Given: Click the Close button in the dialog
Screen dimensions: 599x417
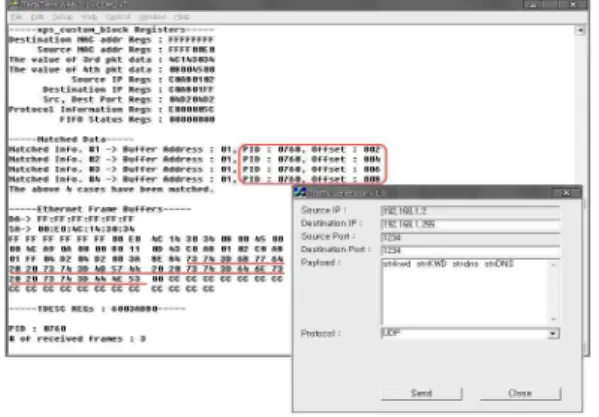Looking at the screenshot, I should point(520,393).
